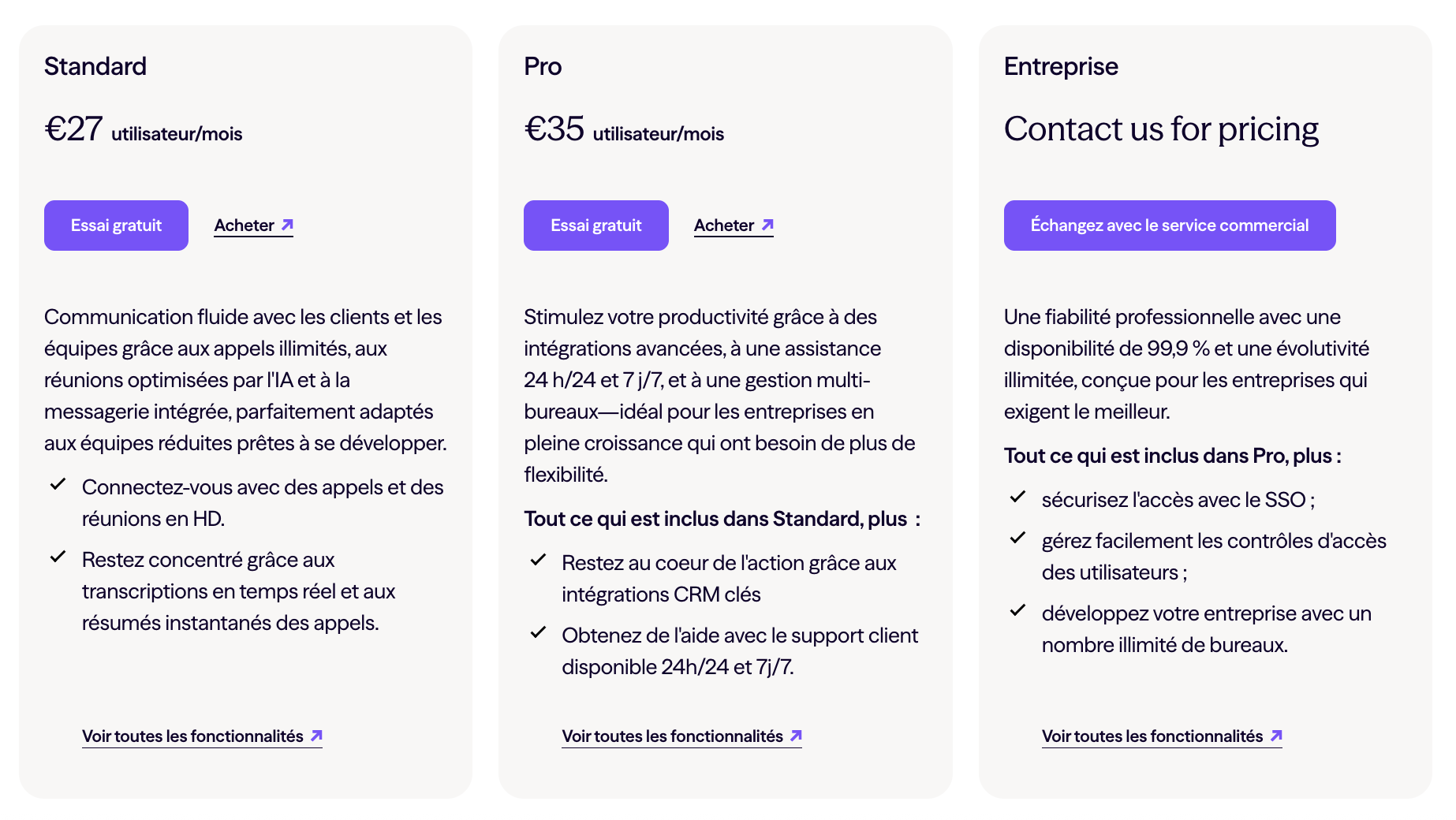Image resolution: width=1456 pixels, height=820 pixels.
Task: Open the Standard plan Acheter link
Action: 245,225
